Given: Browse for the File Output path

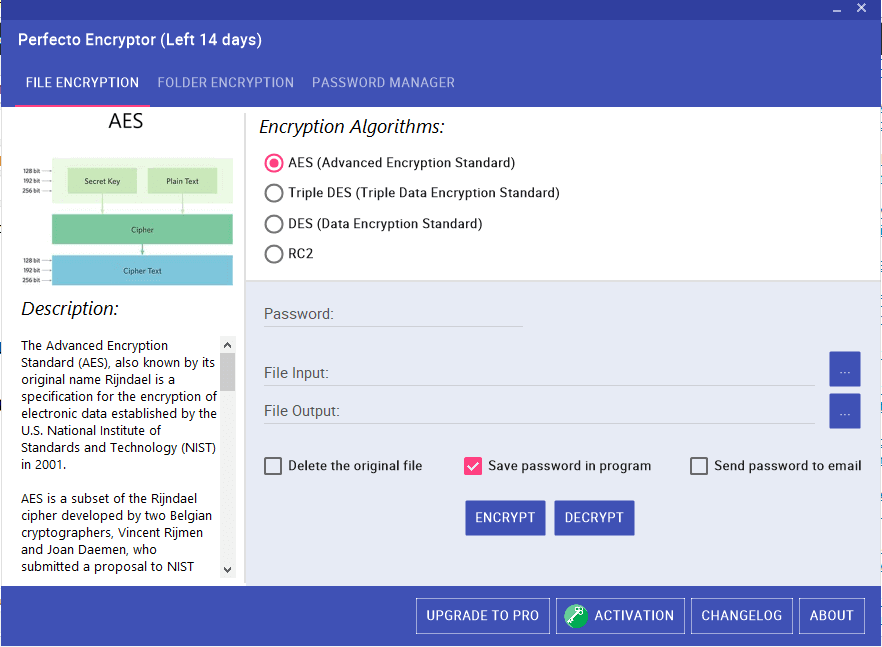Looking at the screenshot, I should tap(845, 411).
